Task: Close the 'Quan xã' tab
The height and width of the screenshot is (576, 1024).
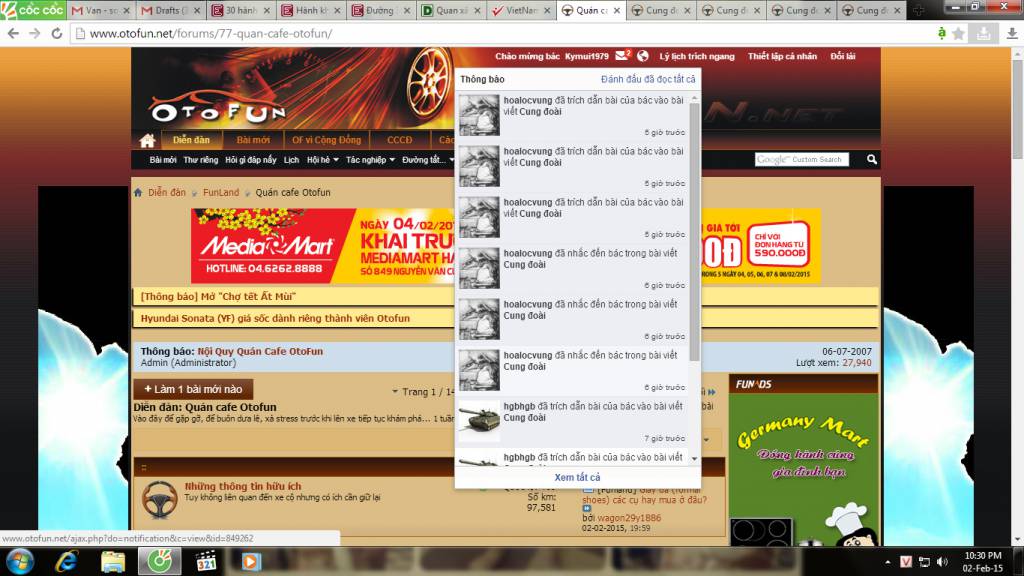Action: 477,10
